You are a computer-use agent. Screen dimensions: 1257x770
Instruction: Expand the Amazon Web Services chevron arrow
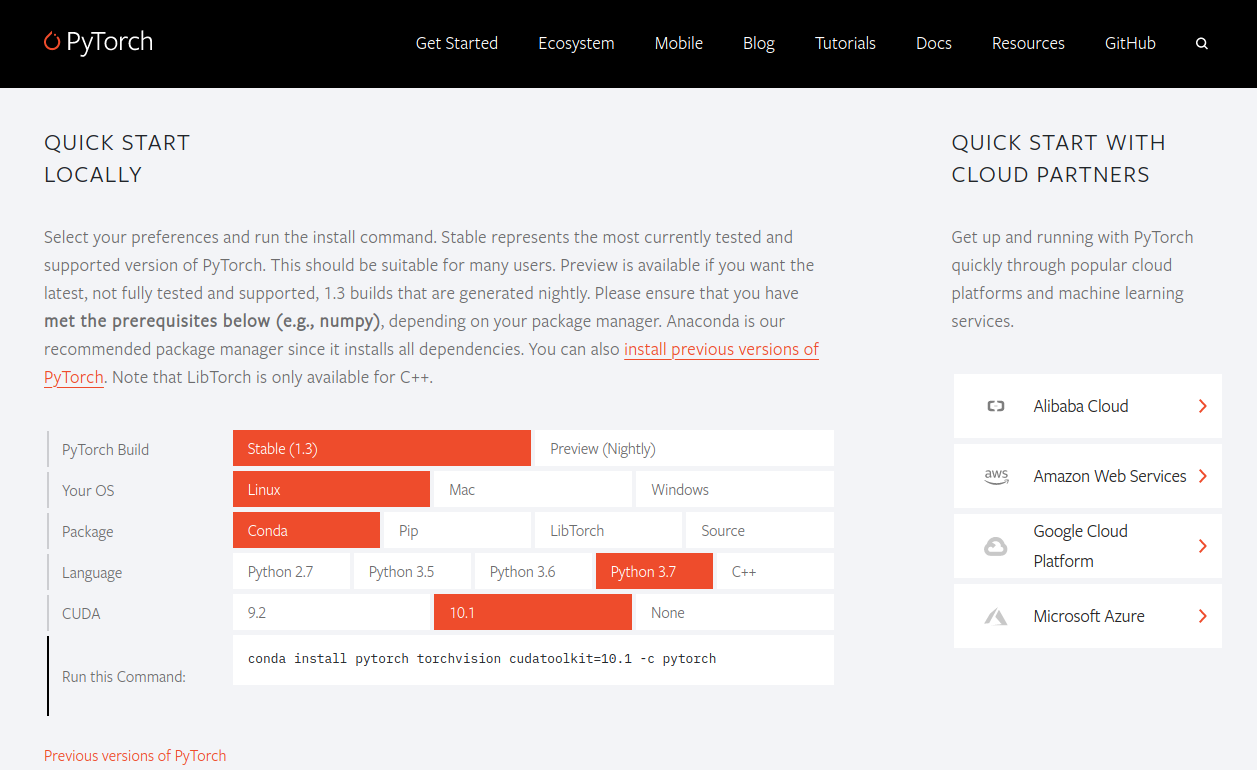[1203, 476]
